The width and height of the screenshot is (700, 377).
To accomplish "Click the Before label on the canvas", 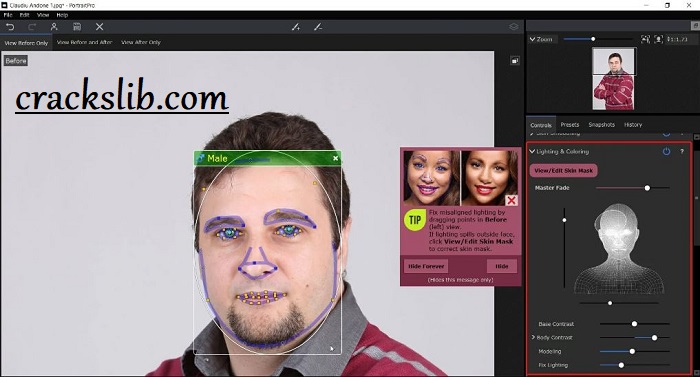I will (x=16, y=61).
